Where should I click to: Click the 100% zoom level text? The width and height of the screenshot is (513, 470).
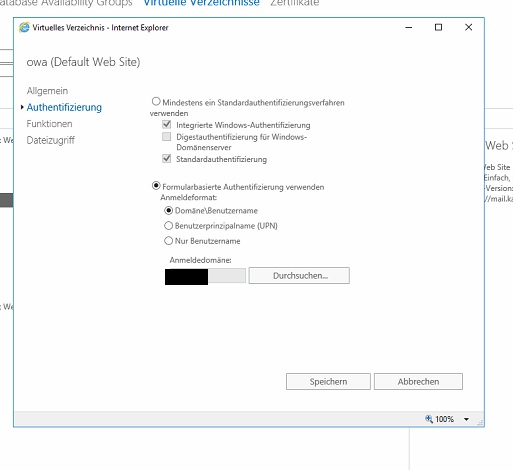click(x=444, y=419)
